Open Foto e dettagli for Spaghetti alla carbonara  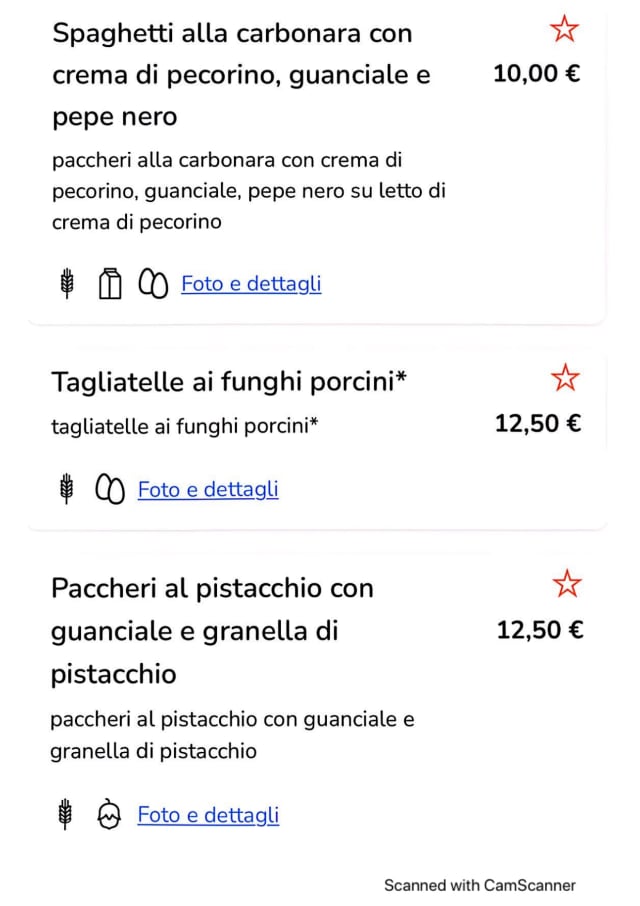[x=251, y=284]
